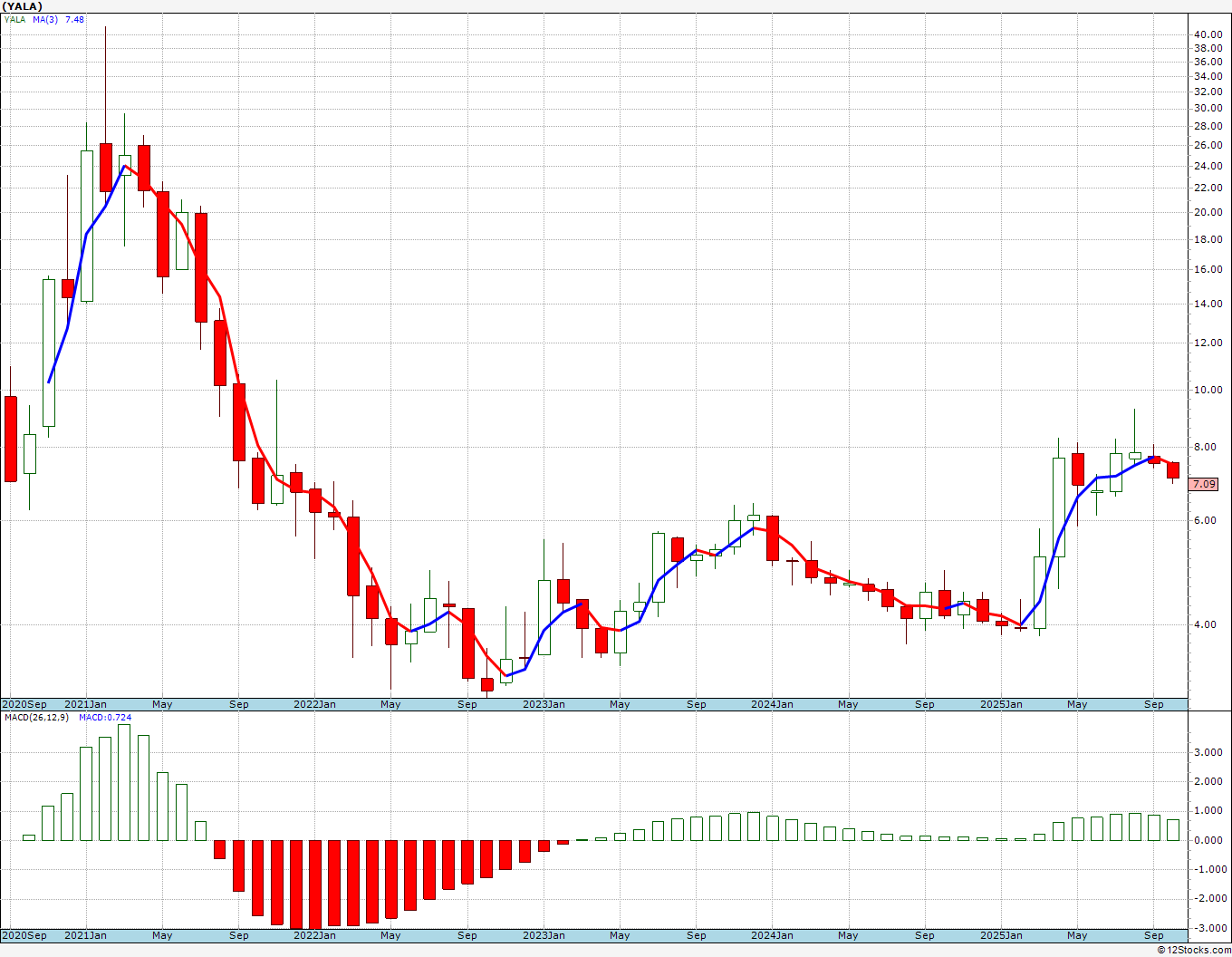The image size is (1232, 957).
Task: Click 2024Jan on the MACD panel date axis
Action: (773, 935)
